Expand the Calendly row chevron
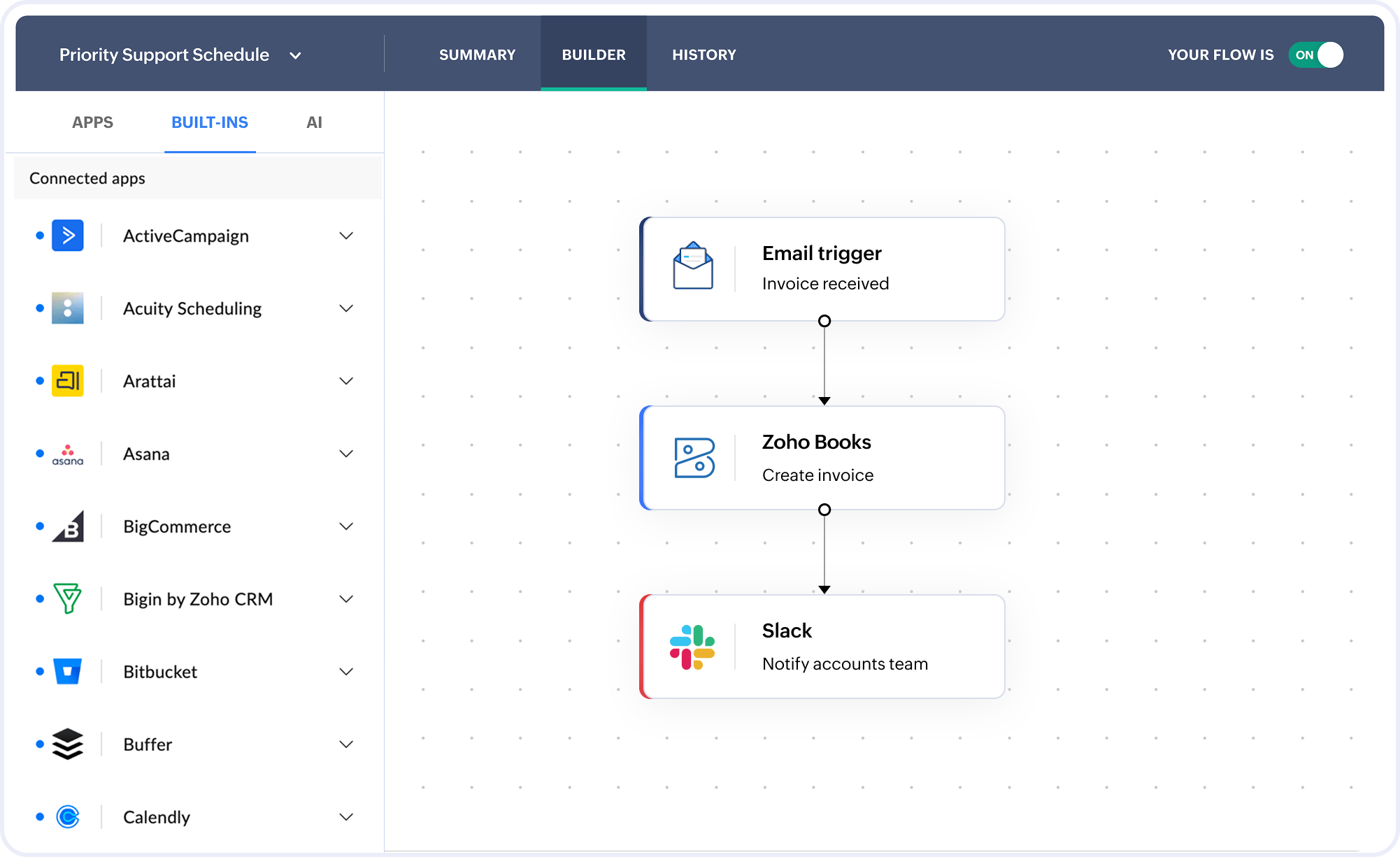This screenshot has height=857, width=1400. pyautogui.click(x=346, y=817)
